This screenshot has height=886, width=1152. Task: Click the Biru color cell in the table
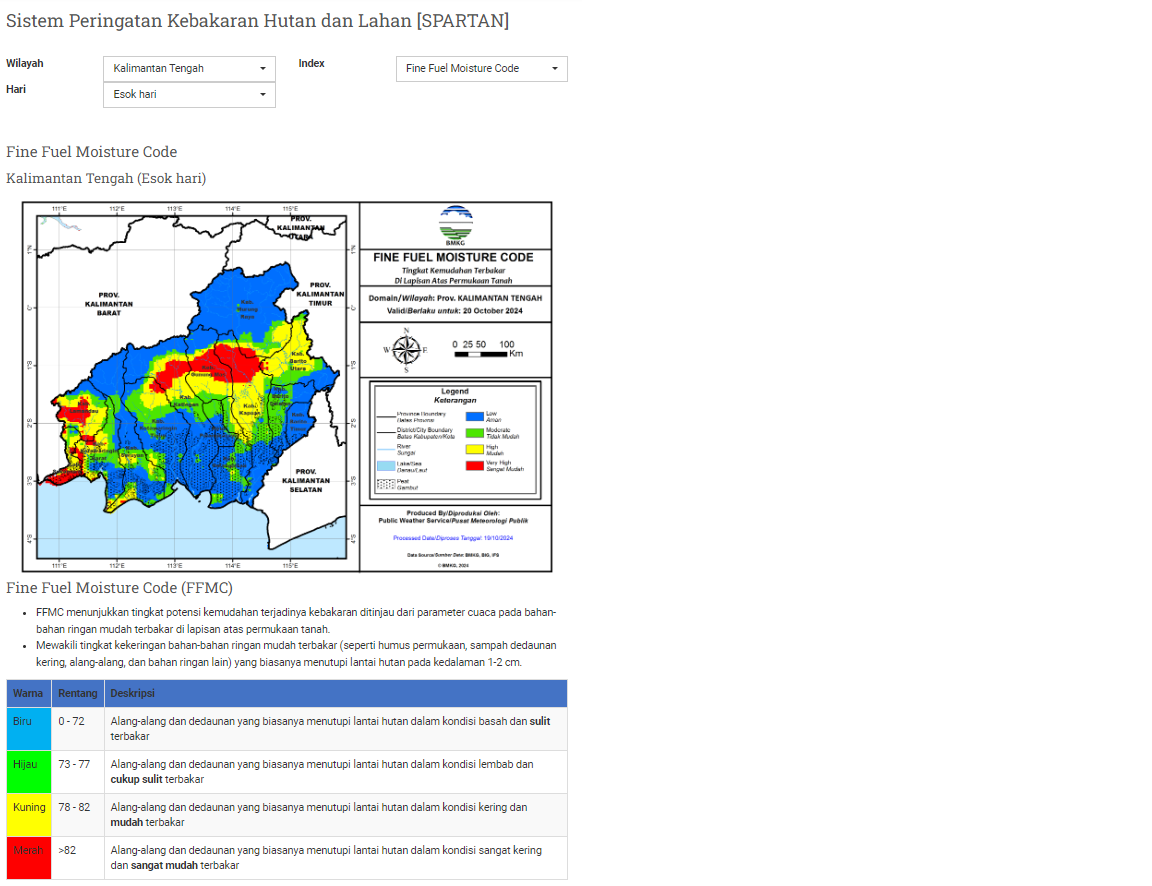pos(29,729)
